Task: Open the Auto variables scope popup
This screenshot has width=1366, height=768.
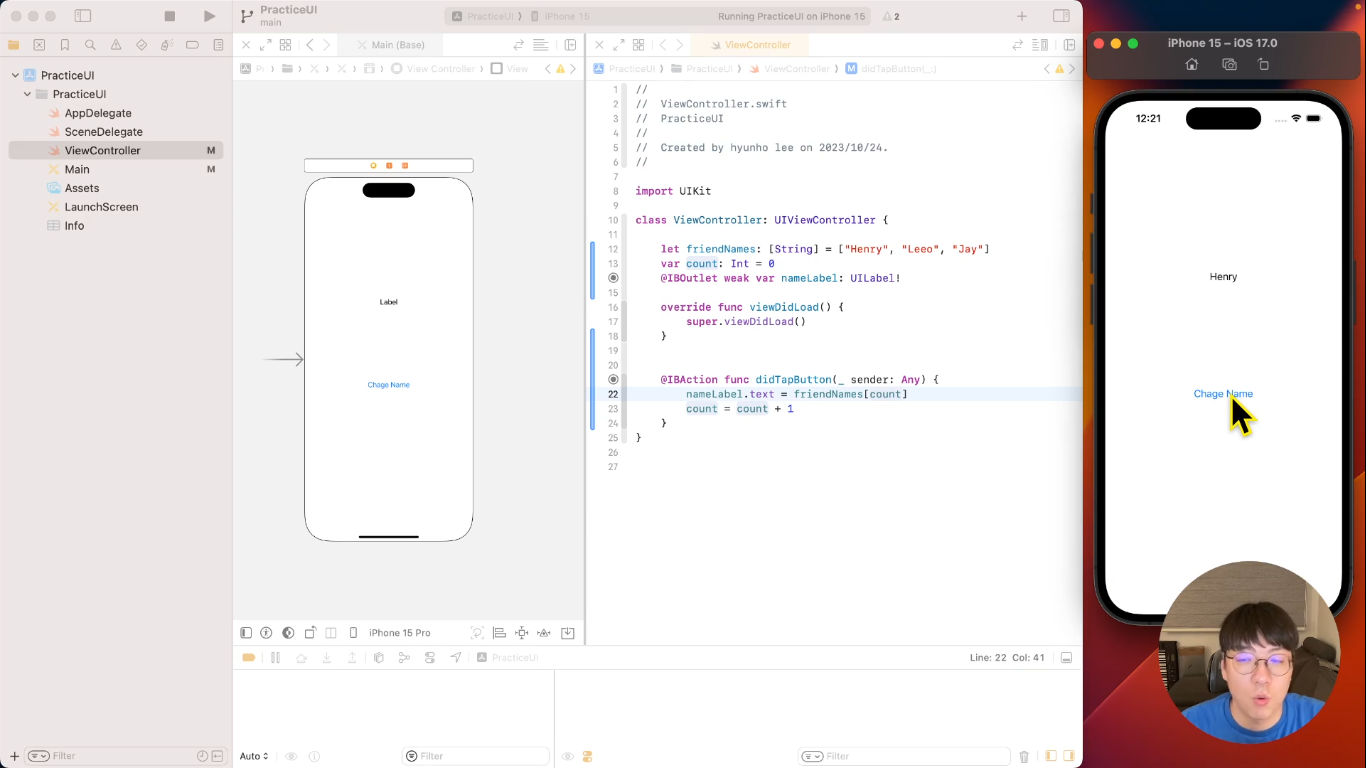Action: 254,756
